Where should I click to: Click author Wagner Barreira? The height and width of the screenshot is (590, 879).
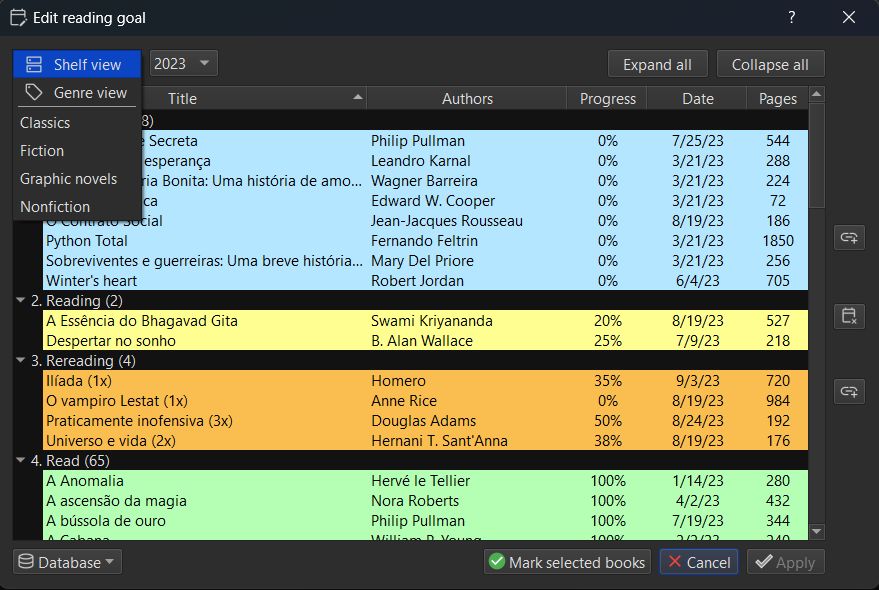pos(424,181)
